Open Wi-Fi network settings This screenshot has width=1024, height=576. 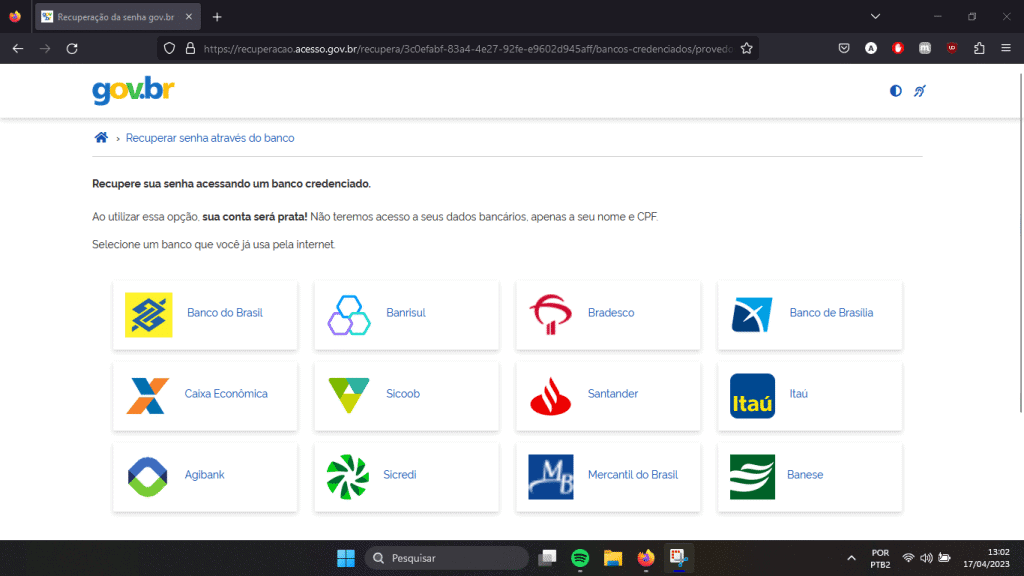click(x=908, y=558)
